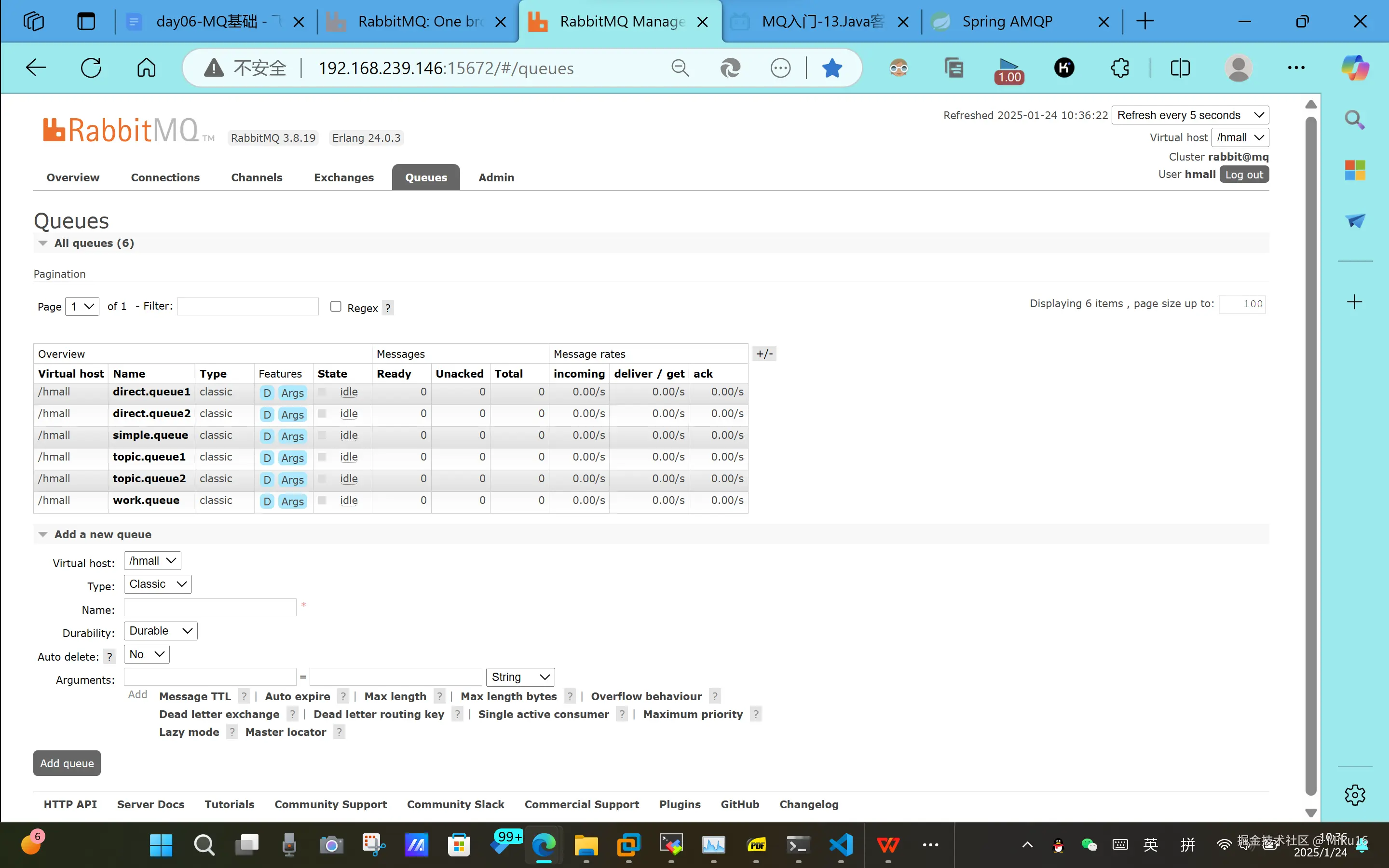The height and width of the screenshot is (868, 1389).
Task: Click the queue Filter input field
Action: pos(247,307)
